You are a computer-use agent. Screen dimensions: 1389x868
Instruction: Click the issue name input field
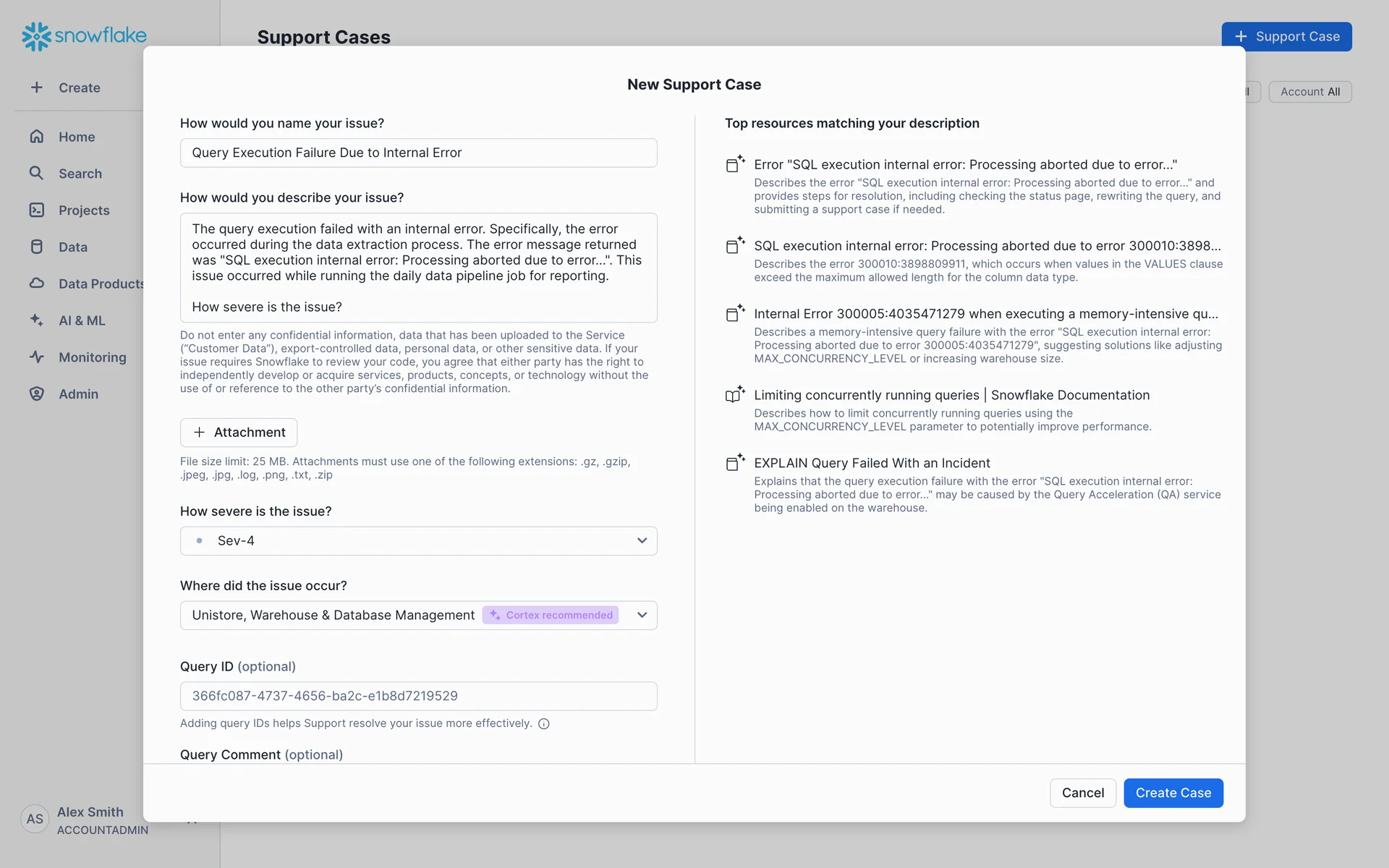tap(418, 153)
